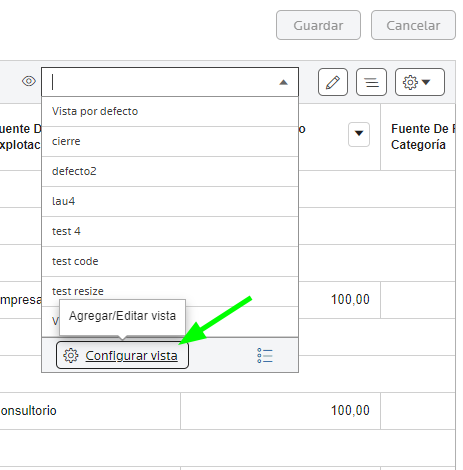Select the 'cierre' view

pyautogui.click(x=170, y=141)
